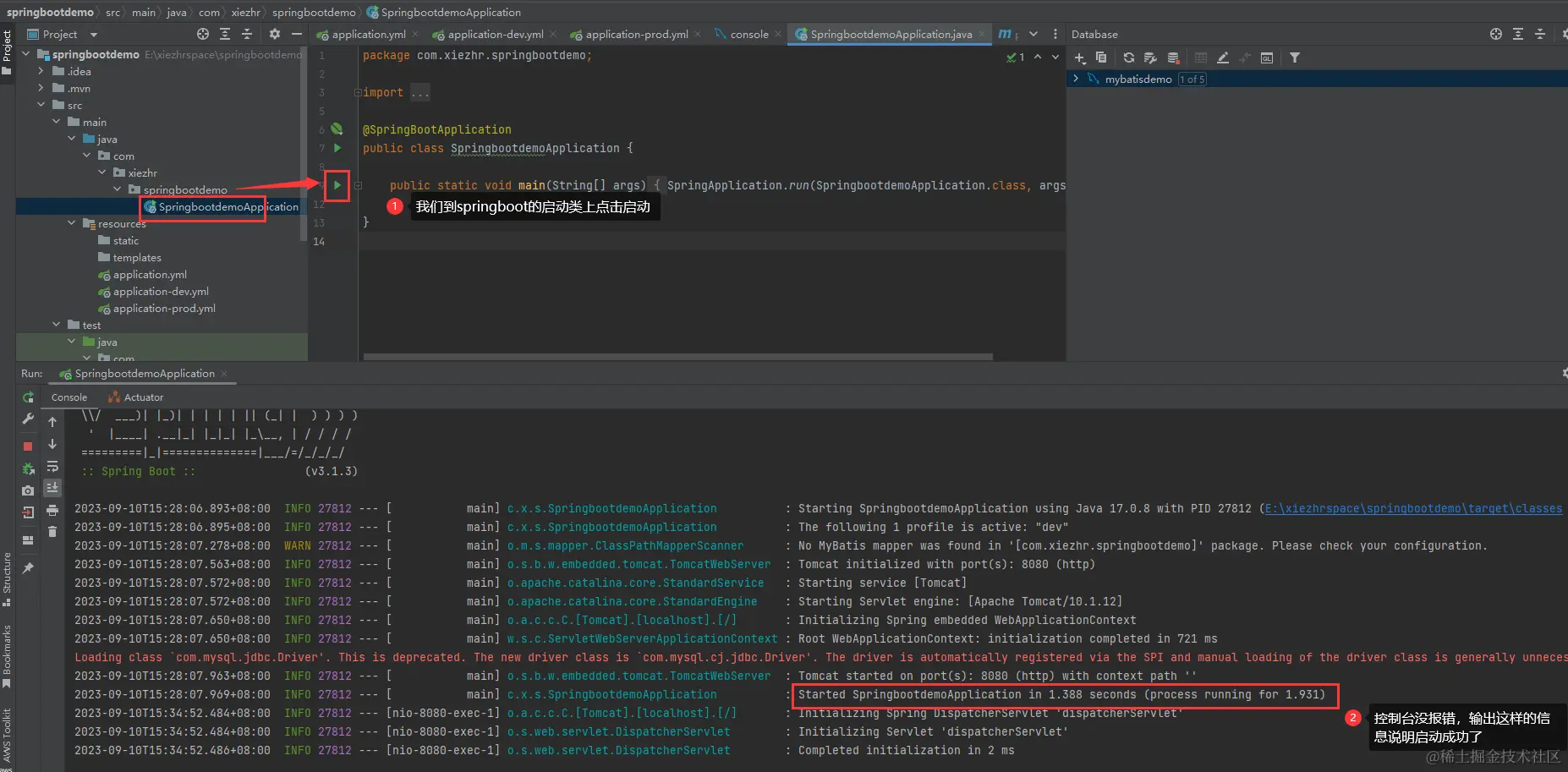Click the Spring bean gutter icon on line 6

337,129
